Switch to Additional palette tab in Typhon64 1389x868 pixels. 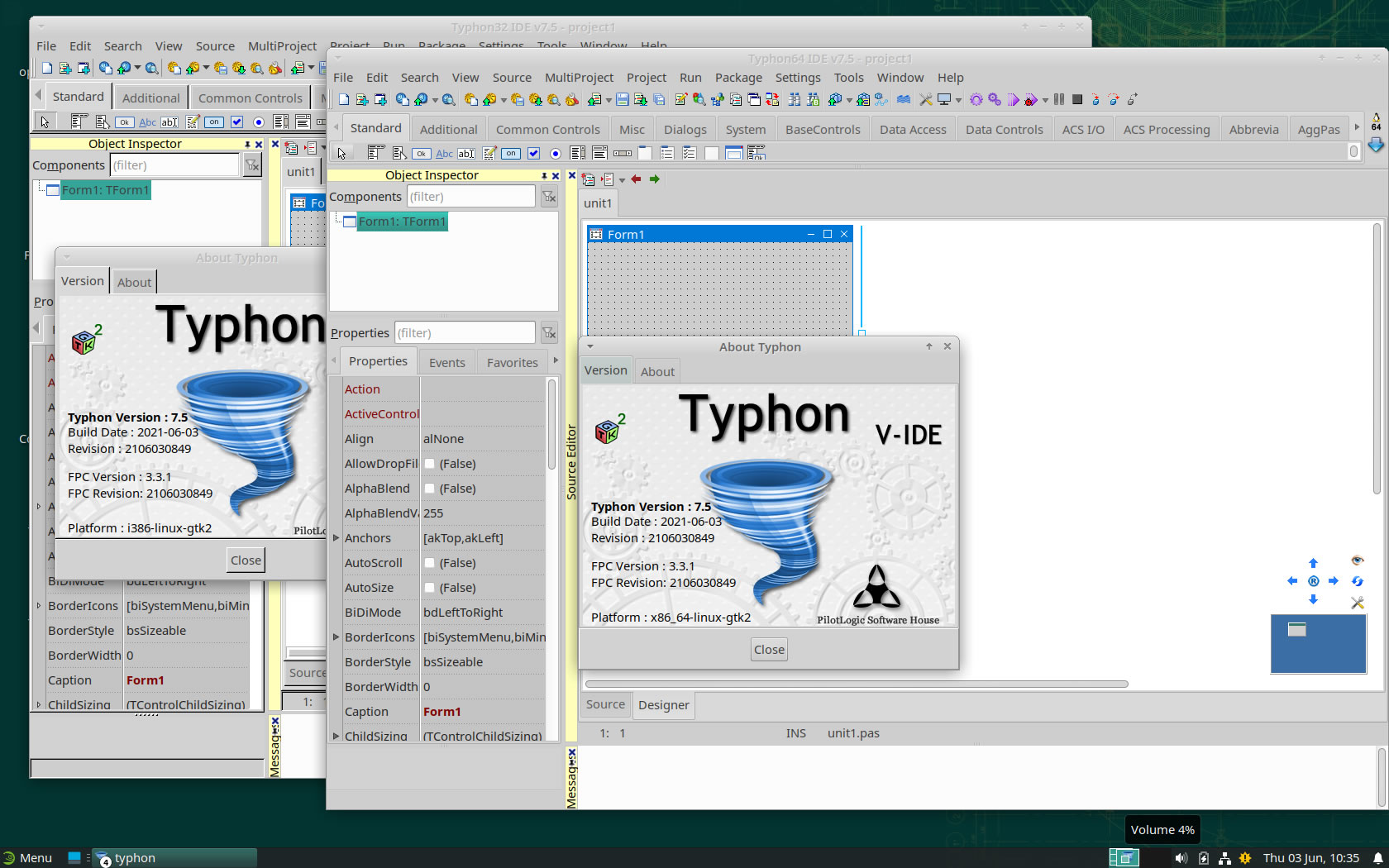click(448, 129)
